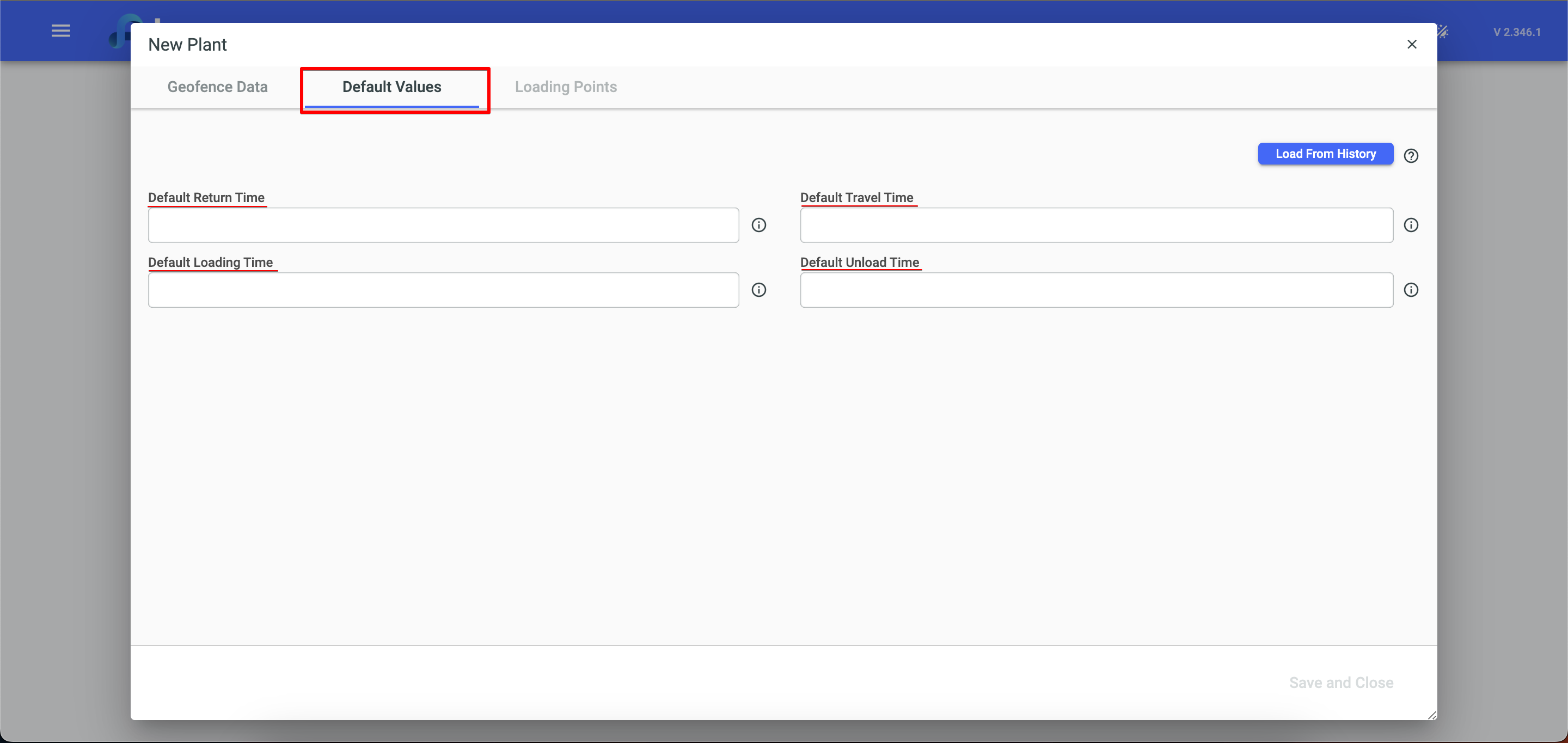Click info icon for Default Return Time
Image resolution: width=1568 pixels, height=743 pixels.
[758, 225]
